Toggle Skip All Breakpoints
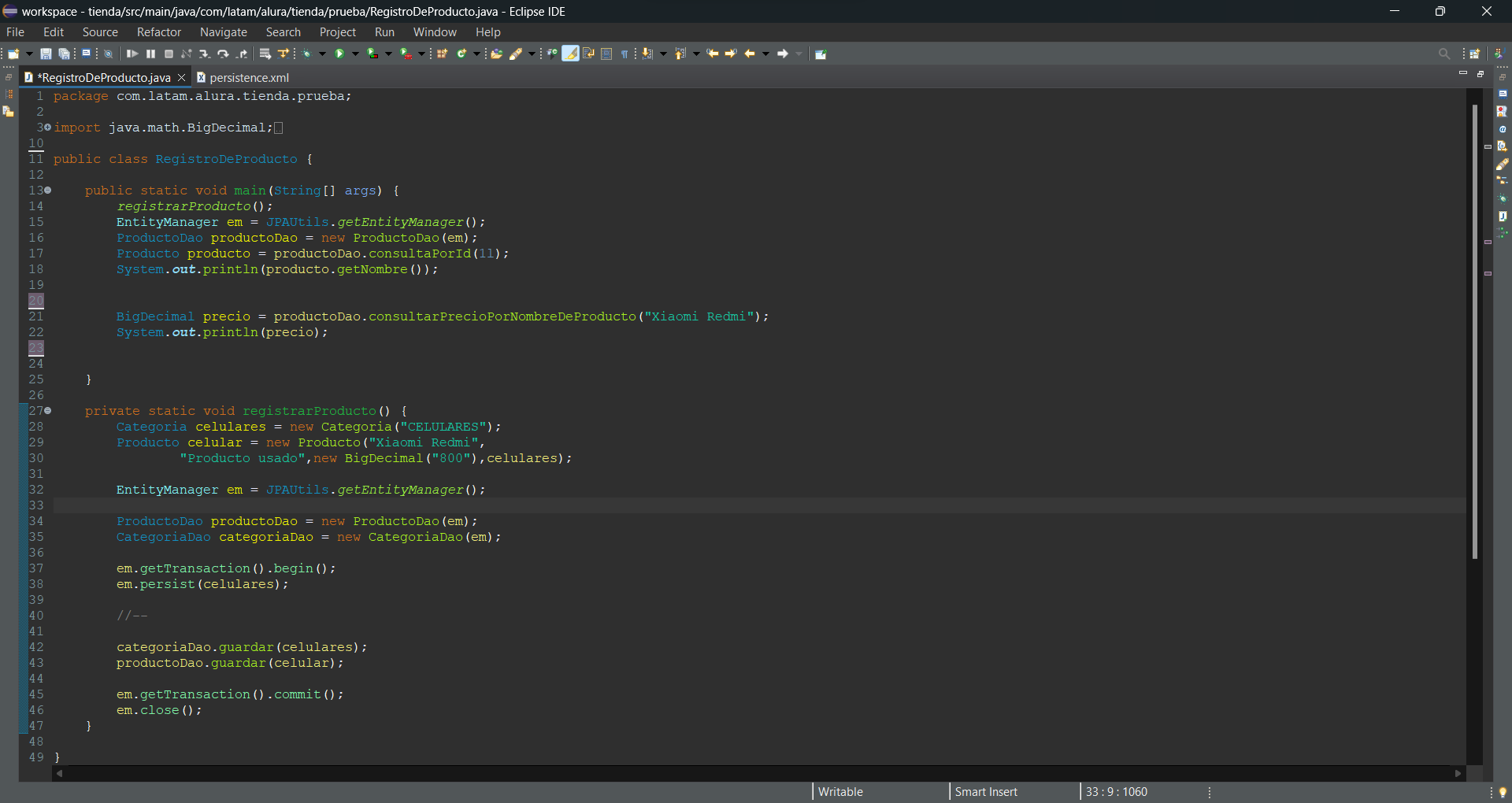Viewport: 1512px width, 803px height. coord(108,54)
